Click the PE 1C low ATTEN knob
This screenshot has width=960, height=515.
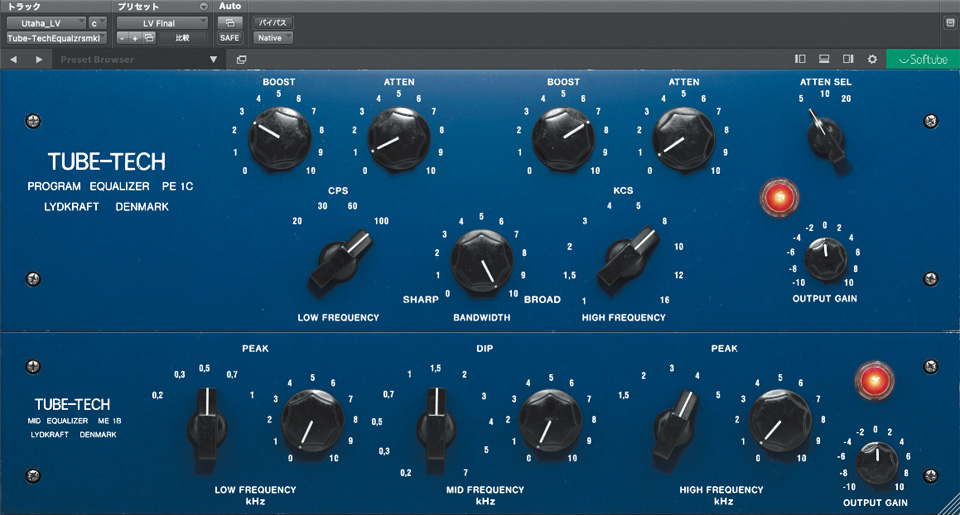tap(399, 138)
